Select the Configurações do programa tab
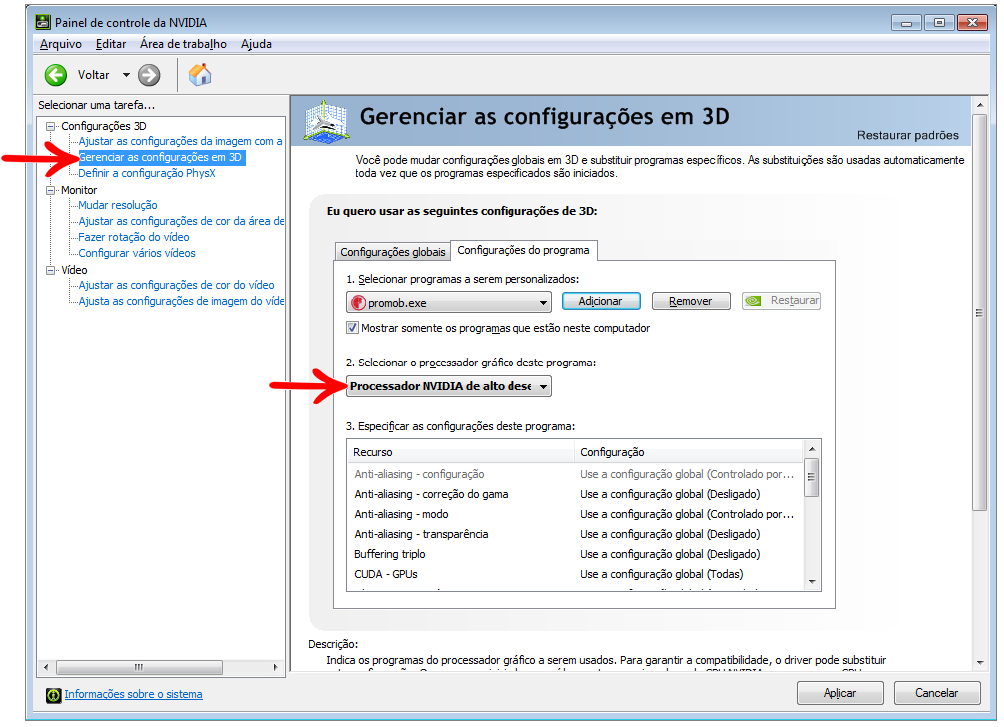The height and width of the screenshot is (727, 1004). [x=523, y=250]
